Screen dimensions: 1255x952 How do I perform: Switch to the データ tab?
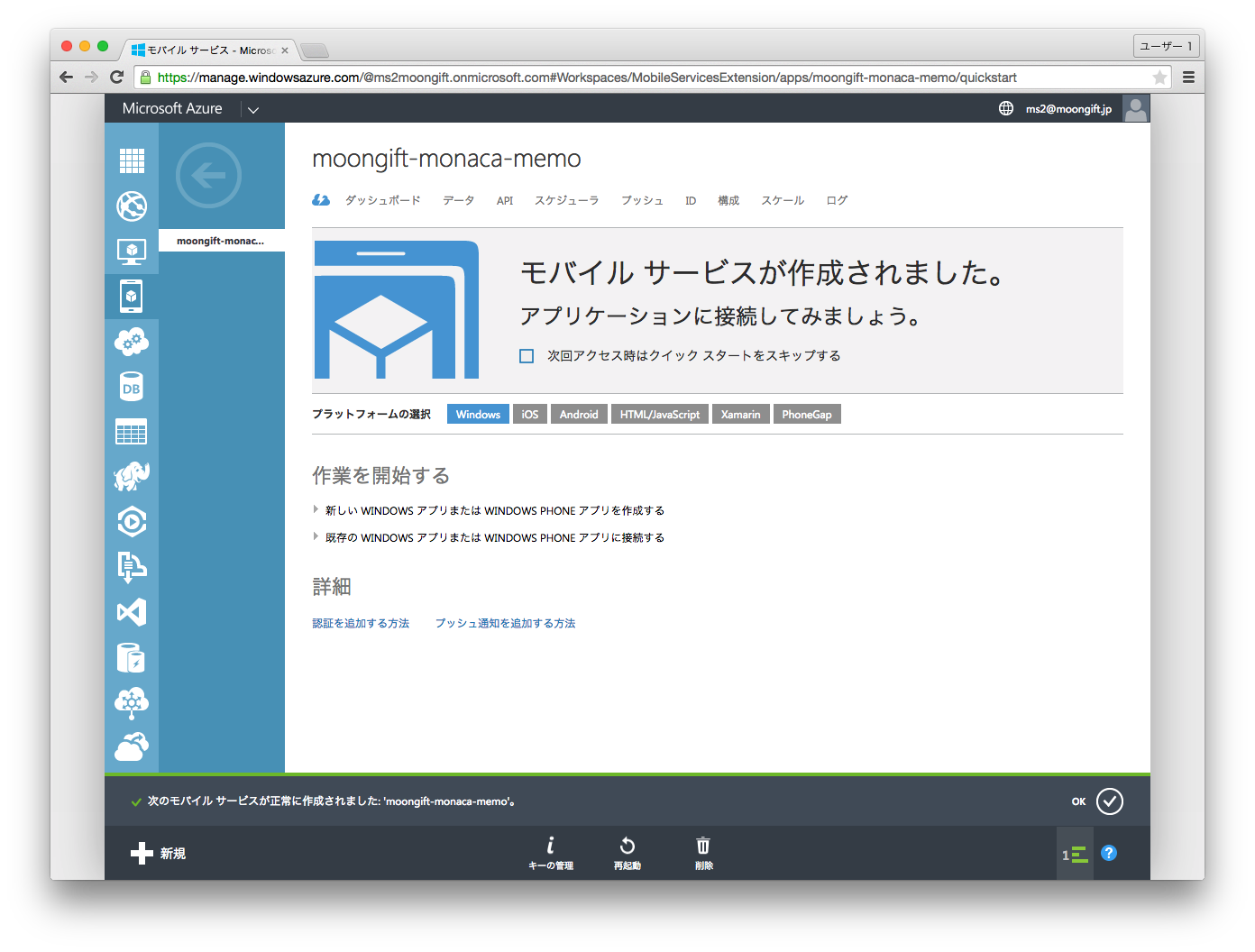458,200
